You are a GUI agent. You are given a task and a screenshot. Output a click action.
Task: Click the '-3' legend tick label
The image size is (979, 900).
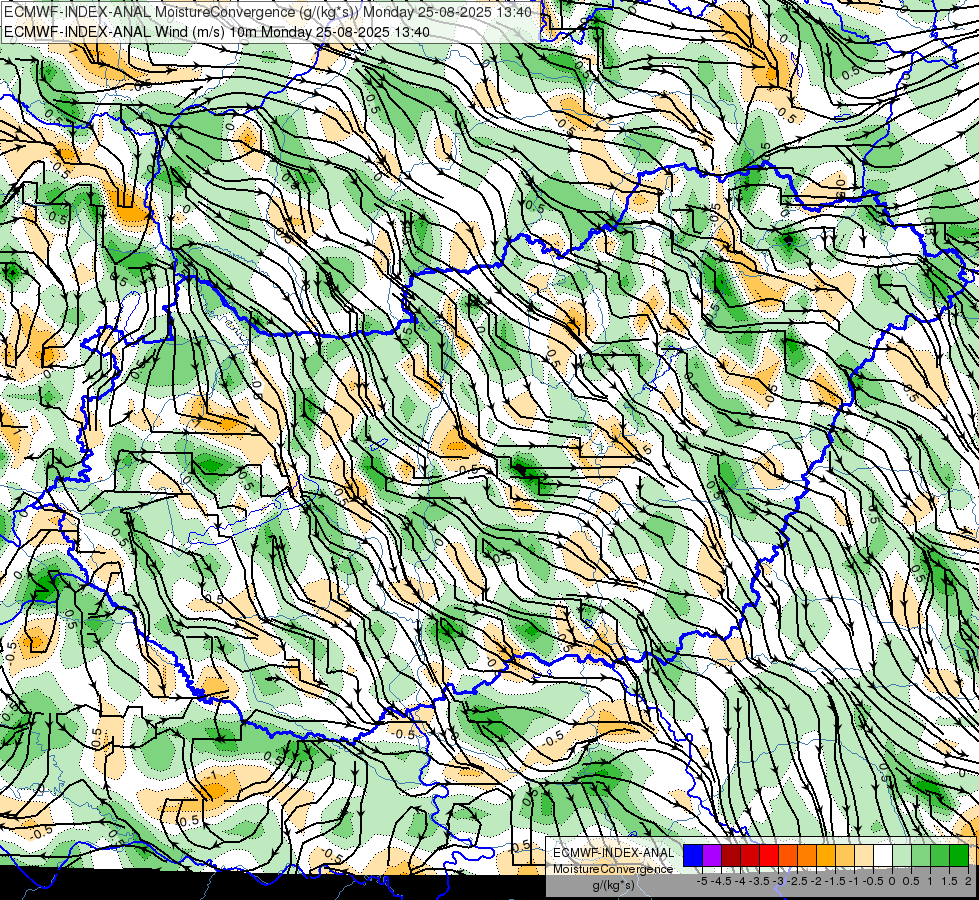click(779, 881)
